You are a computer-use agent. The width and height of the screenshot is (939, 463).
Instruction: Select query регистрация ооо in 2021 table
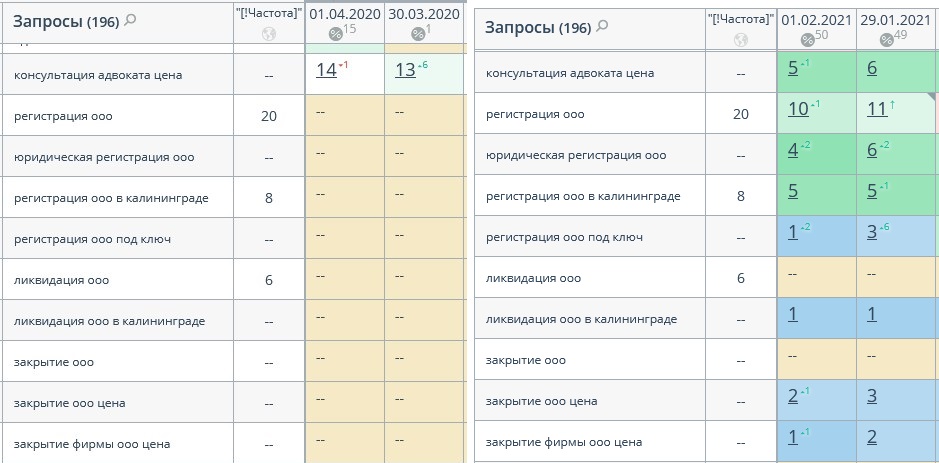coord(535,114)
